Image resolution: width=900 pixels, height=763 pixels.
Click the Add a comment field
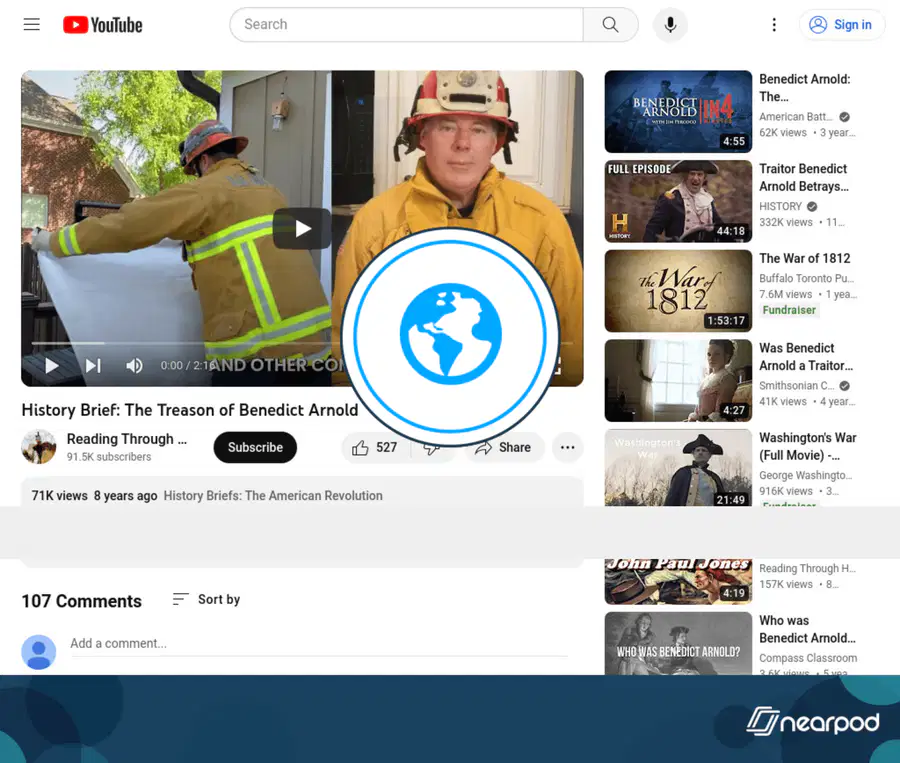click(319, 644)
